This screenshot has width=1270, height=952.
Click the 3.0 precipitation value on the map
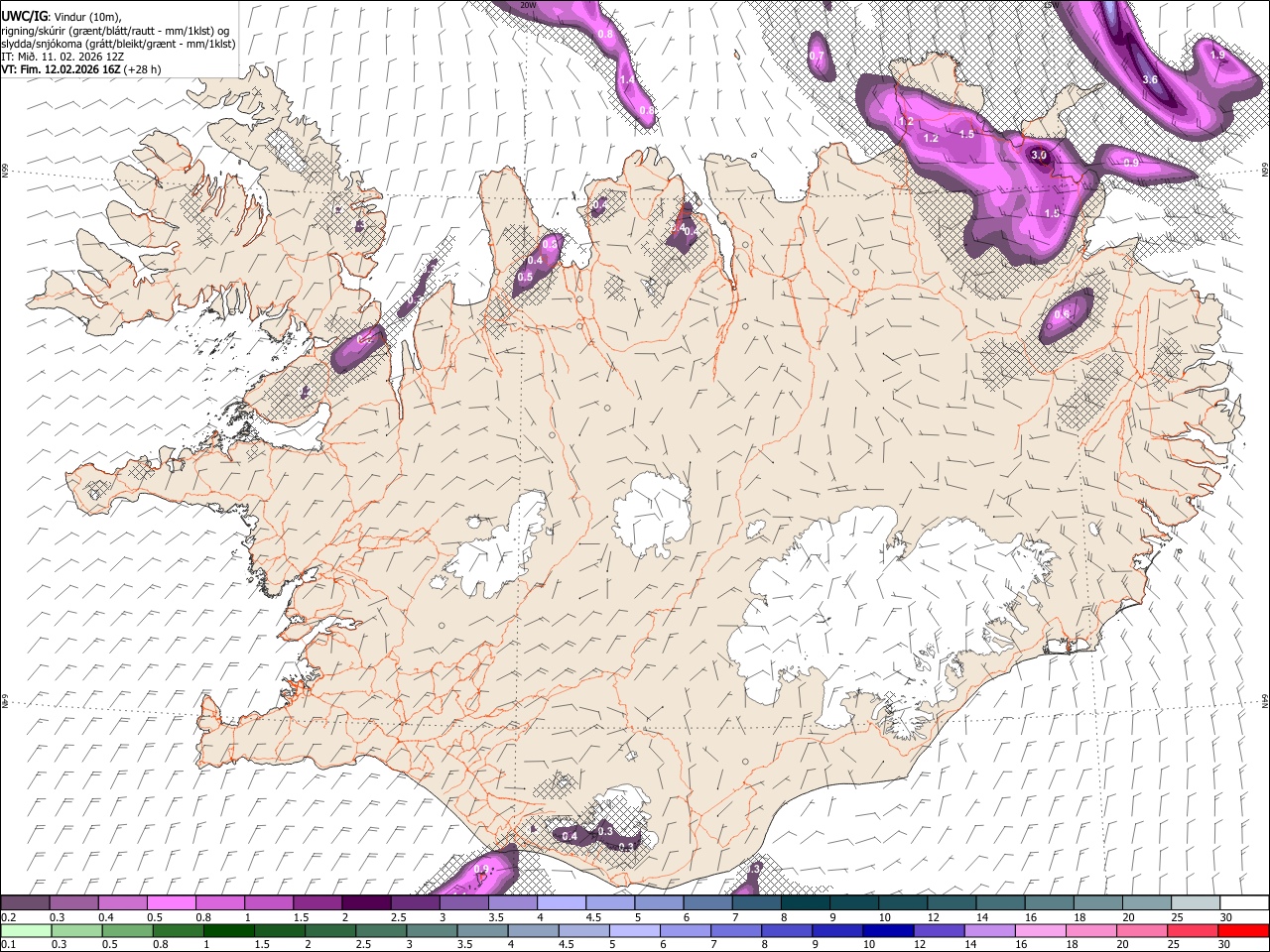tap(1039, 156)
